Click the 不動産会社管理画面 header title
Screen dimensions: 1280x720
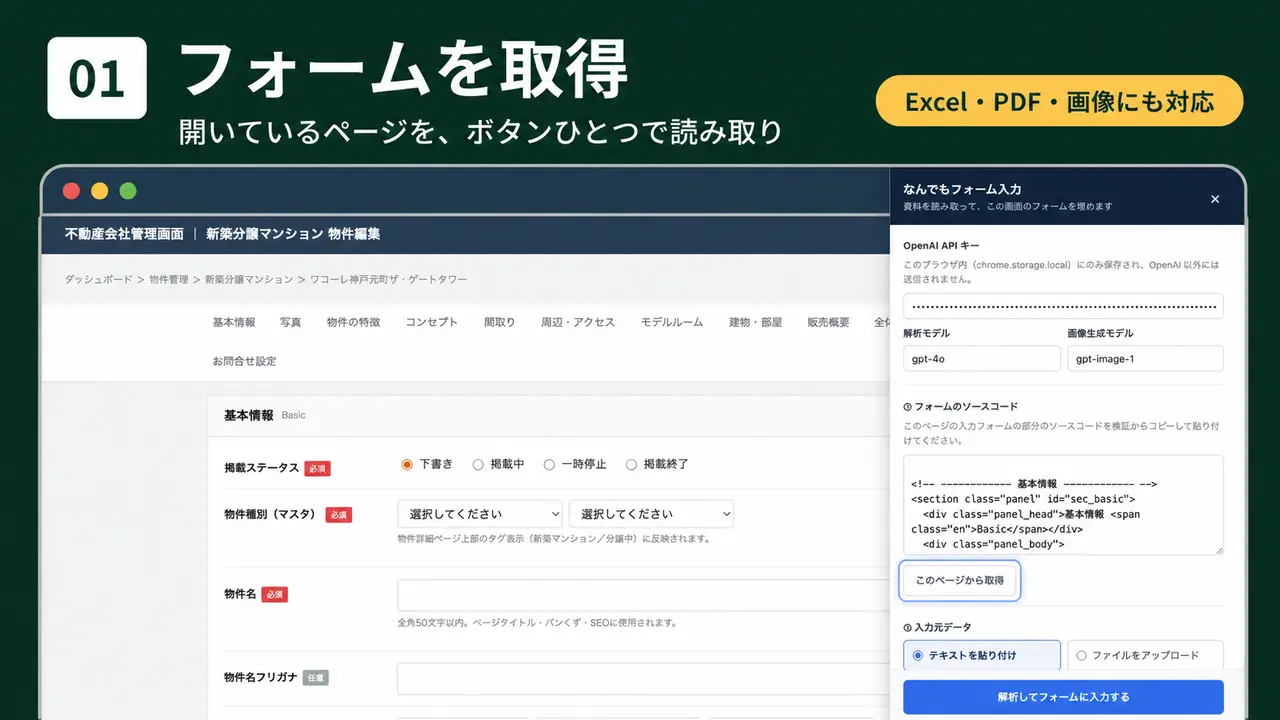124,234
